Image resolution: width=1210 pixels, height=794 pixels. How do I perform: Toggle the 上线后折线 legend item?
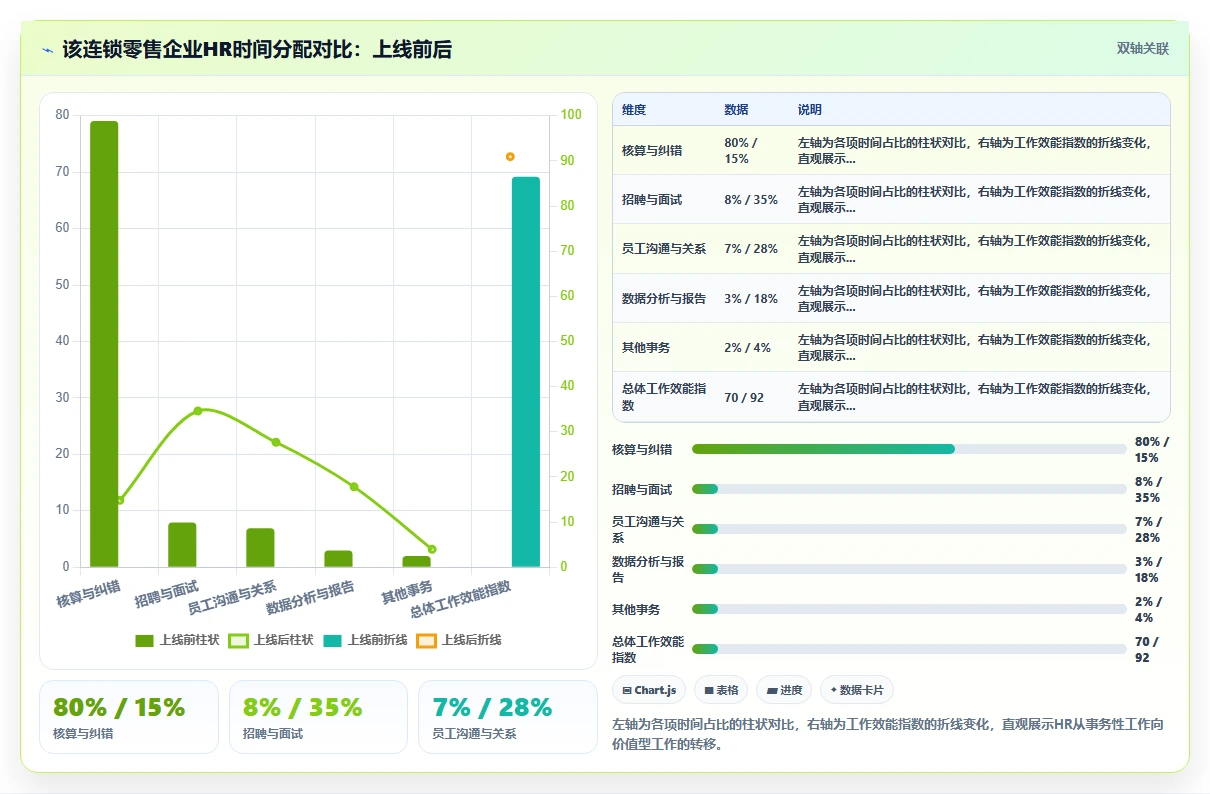459,640
